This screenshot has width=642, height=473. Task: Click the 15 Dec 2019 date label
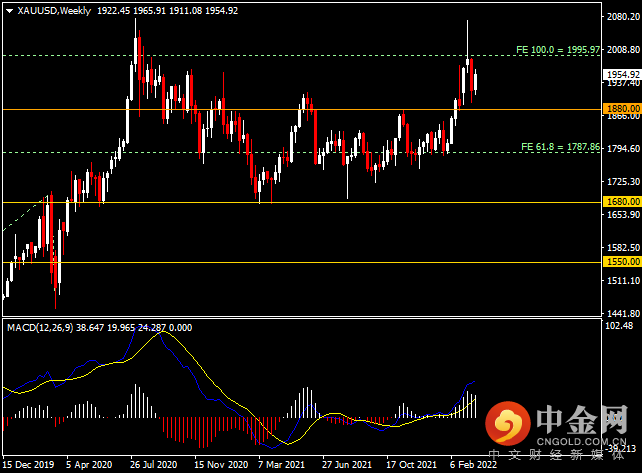tap(28, 465)
